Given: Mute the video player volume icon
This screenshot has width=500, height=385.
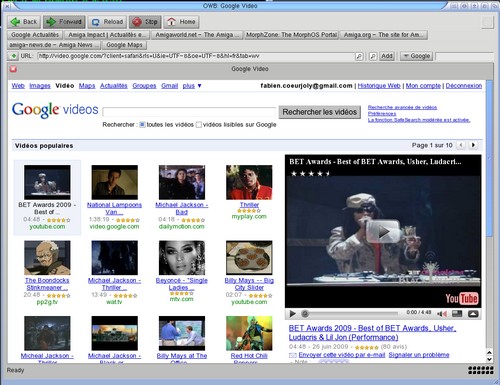Looking at the screenshot, I should [442, 314].
